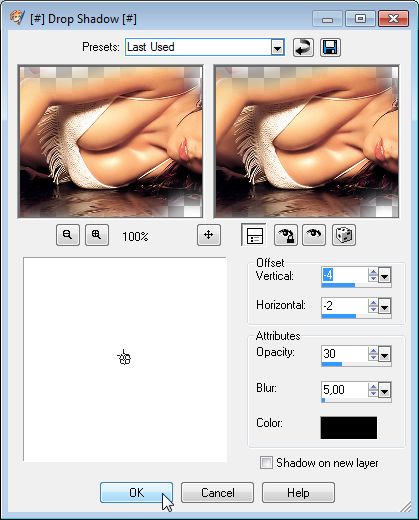Open the Presets dropdown list
419x520 pixels.
(x=277, y=48)
